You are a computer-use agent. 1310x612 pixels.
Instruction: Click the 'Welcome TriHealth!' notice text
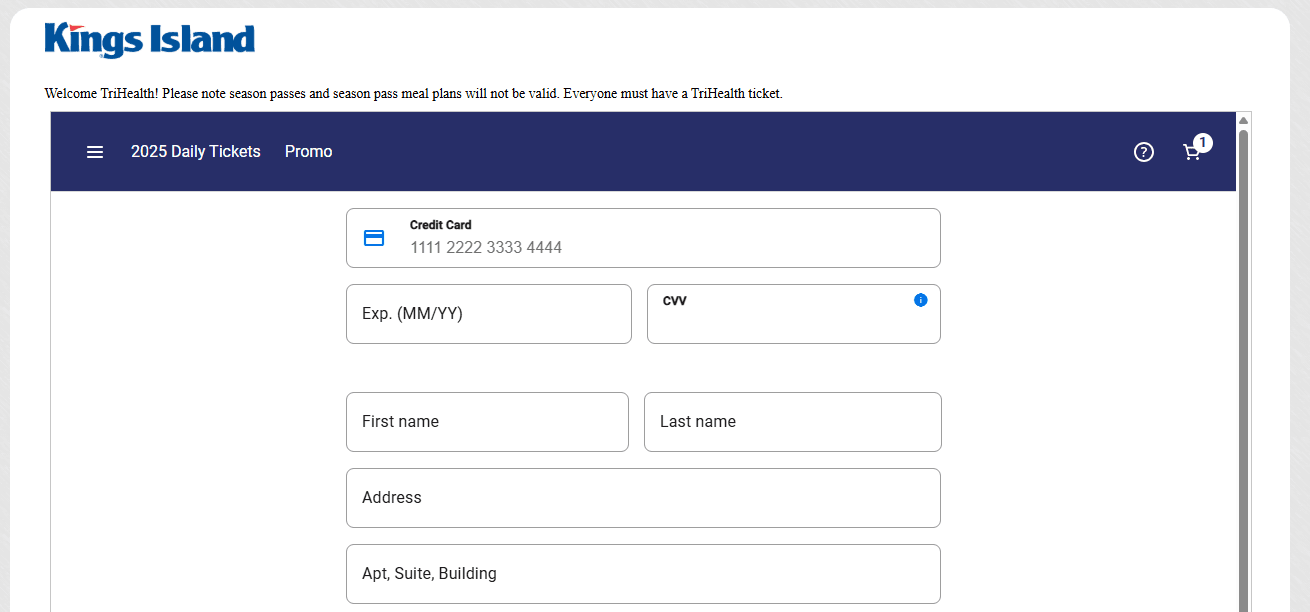click(x=413, y=94)
